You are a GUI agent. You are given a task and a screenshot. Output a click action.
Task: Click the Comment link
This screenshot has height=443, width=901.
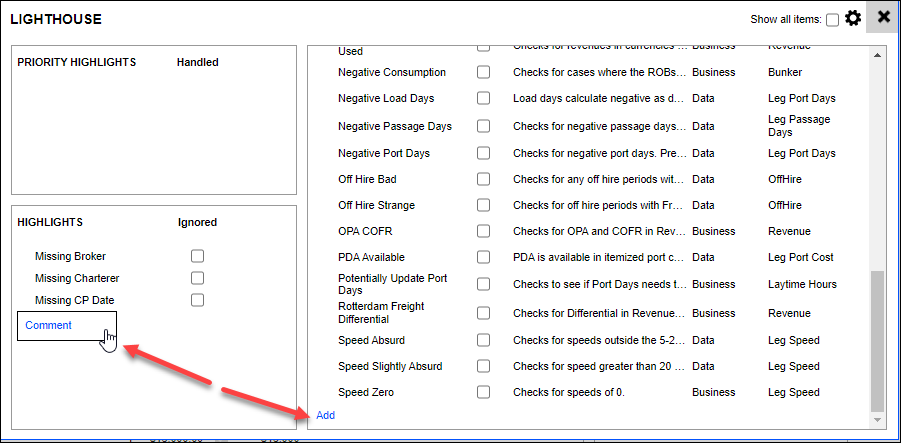48,325
